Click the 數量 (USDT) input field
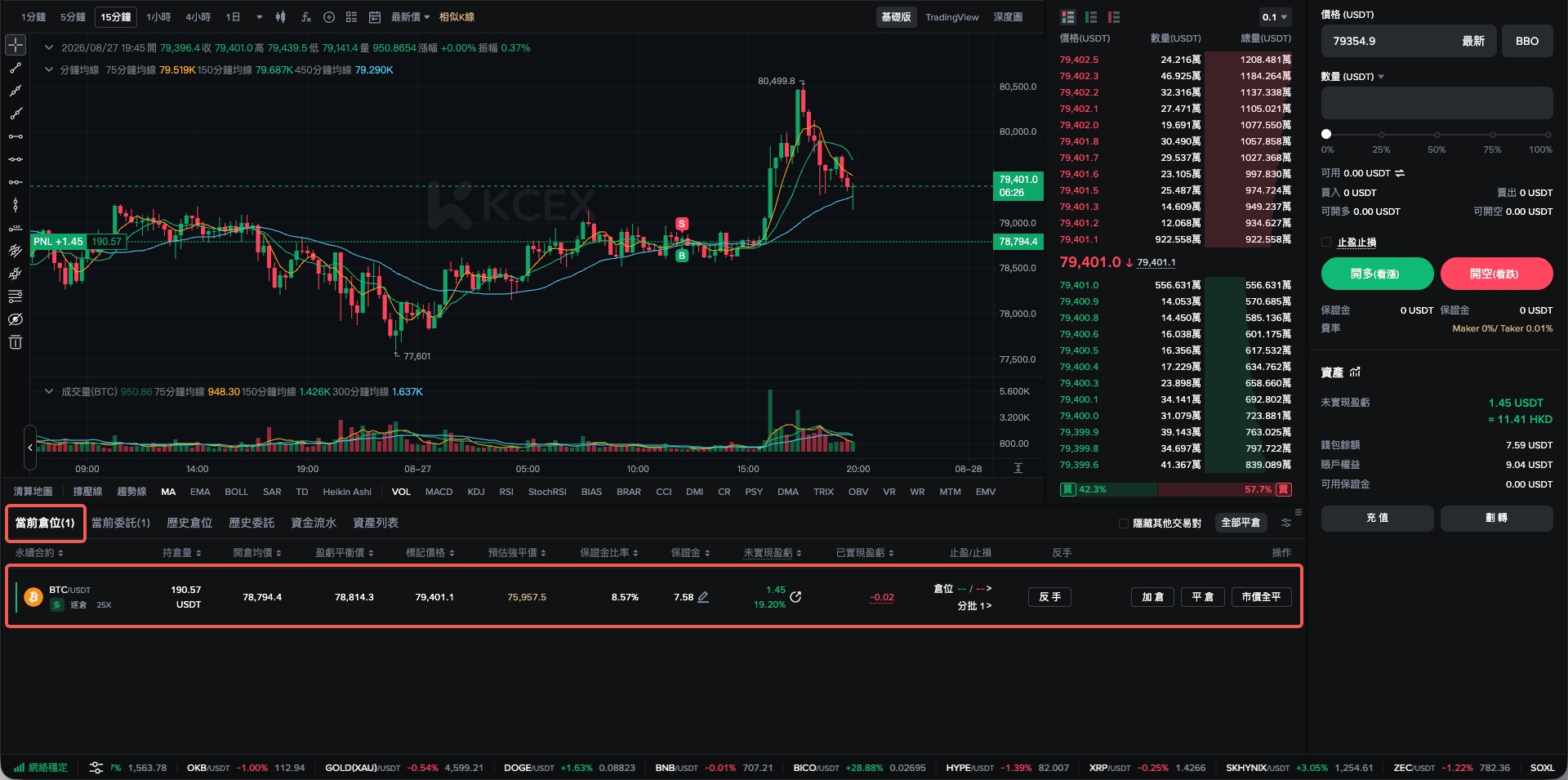This screenshot has width=1568, height=780. point(1437,103)
